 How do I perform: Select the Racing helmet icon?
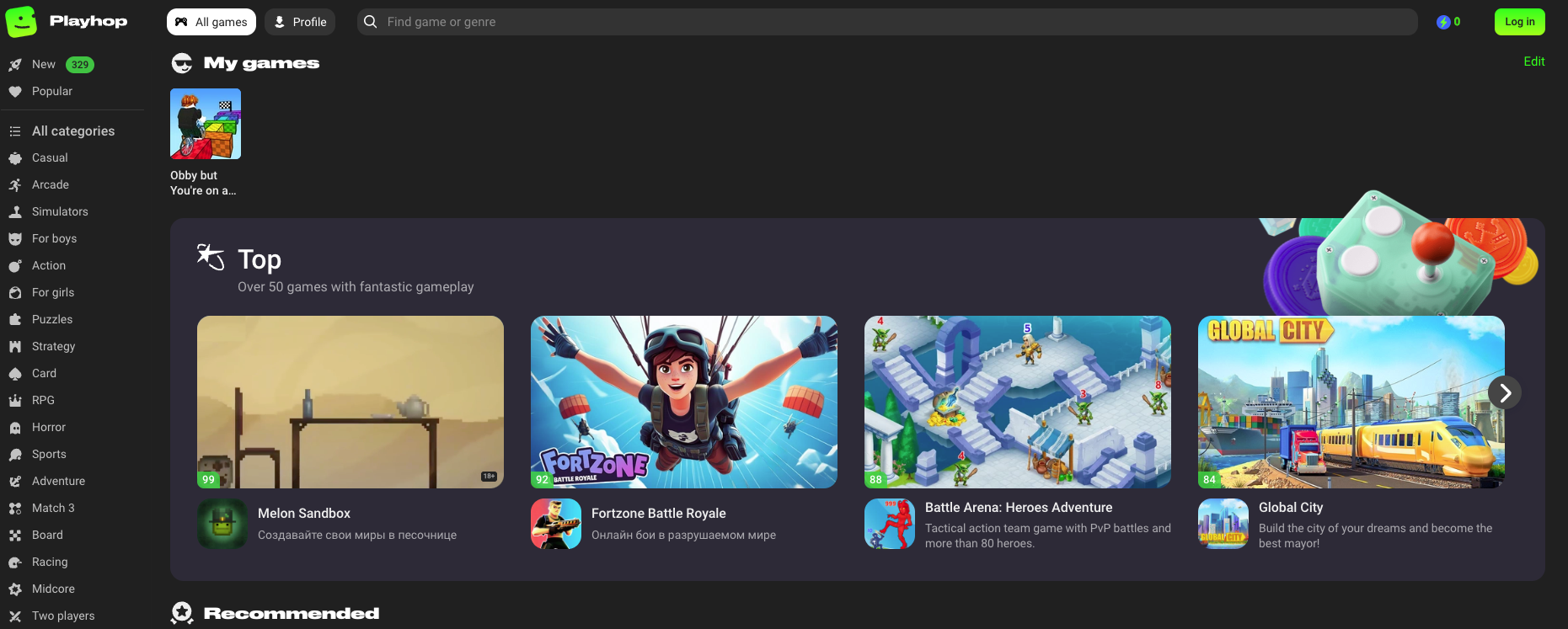pos(15,562)
